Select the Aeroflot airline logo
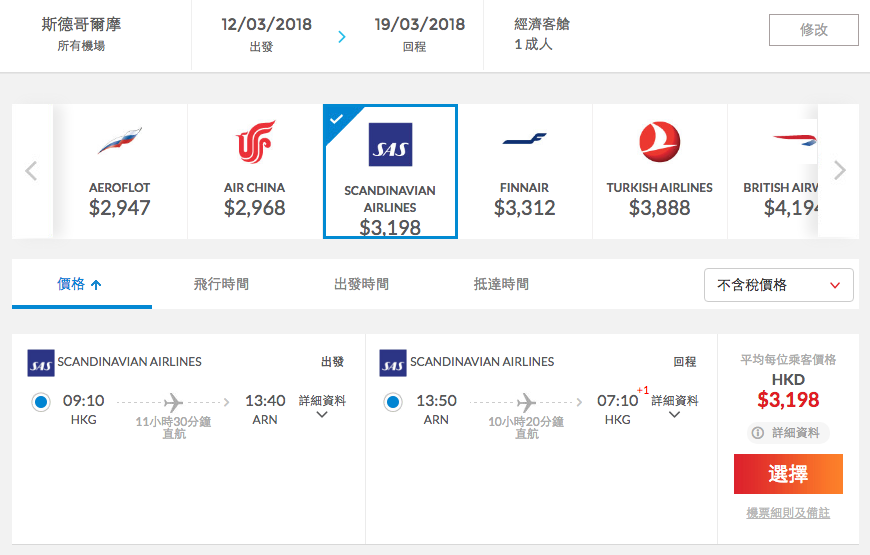Image resolution: width=870 pixels, height=555 pixels. point(120,142)
